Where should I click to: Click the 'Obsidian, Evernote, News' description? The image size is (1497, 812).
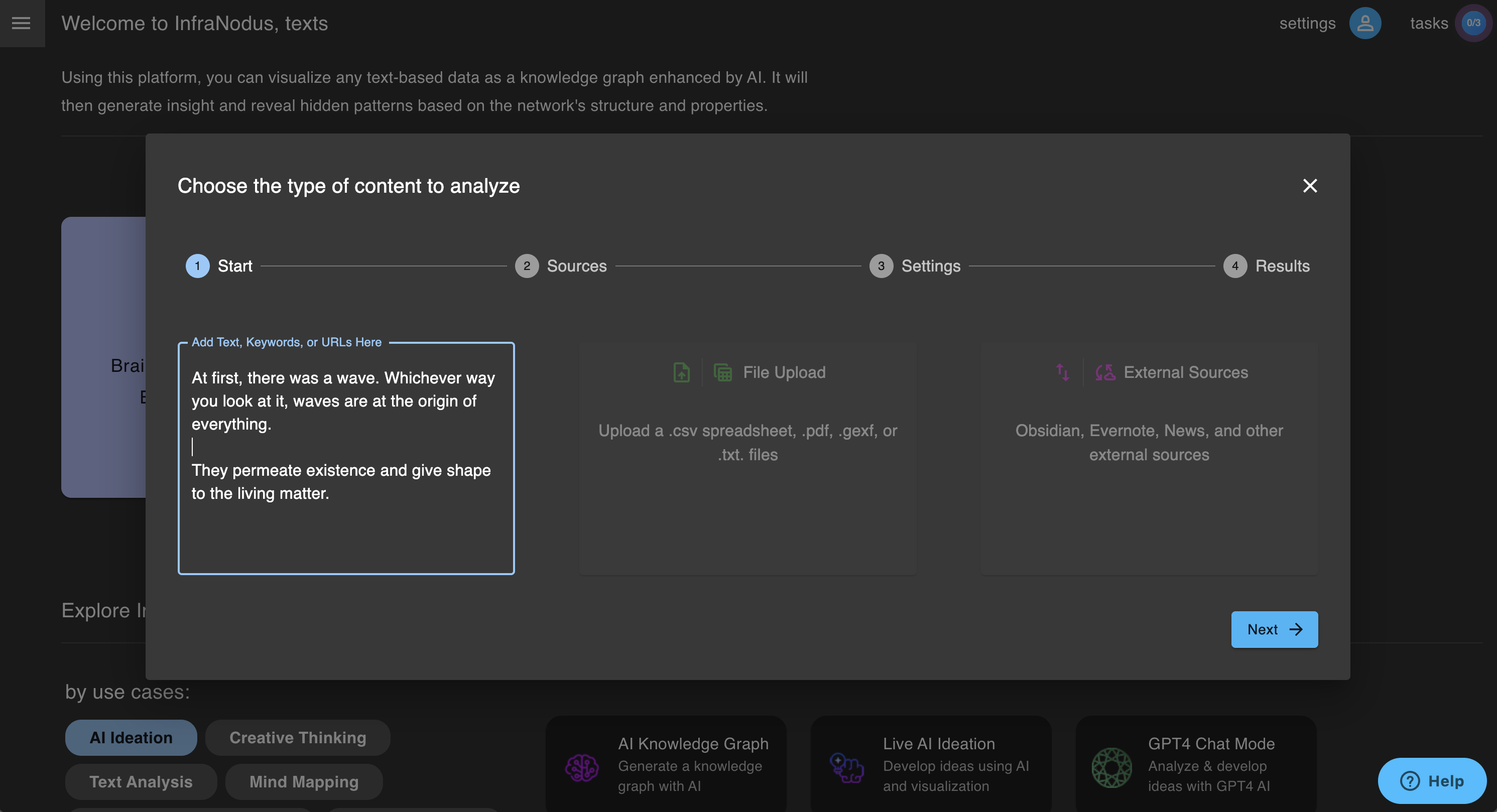[1149, 443]
